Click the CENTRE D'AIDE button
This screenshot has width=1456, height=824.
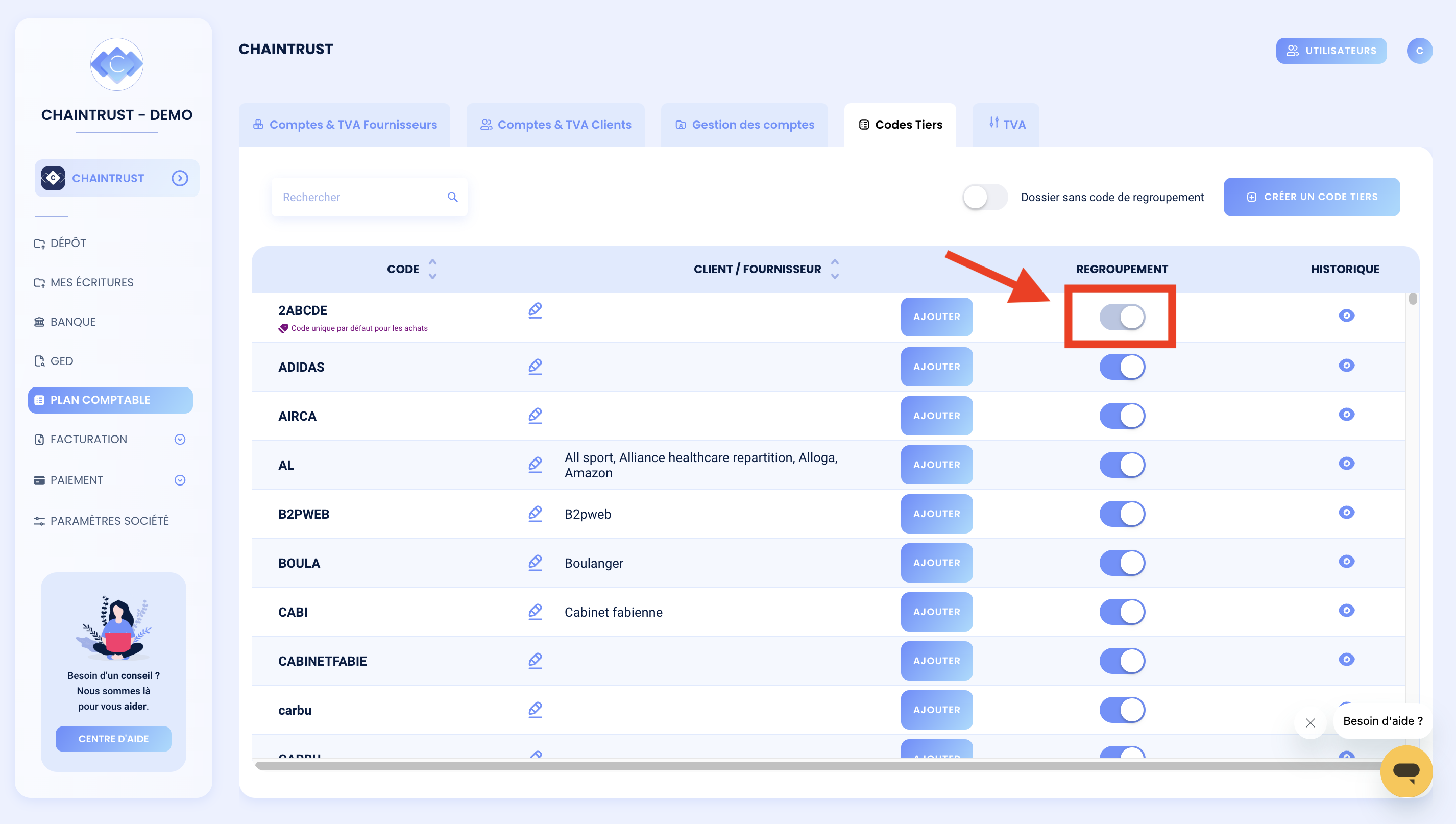(x=113, y=739)
